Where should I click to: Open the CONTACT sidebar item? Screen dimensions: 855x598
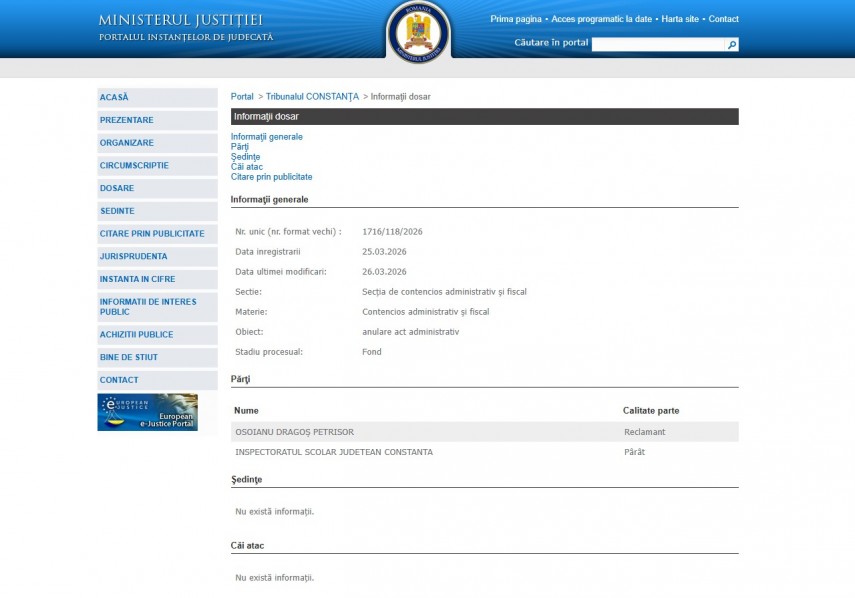[x=119, y=380]
